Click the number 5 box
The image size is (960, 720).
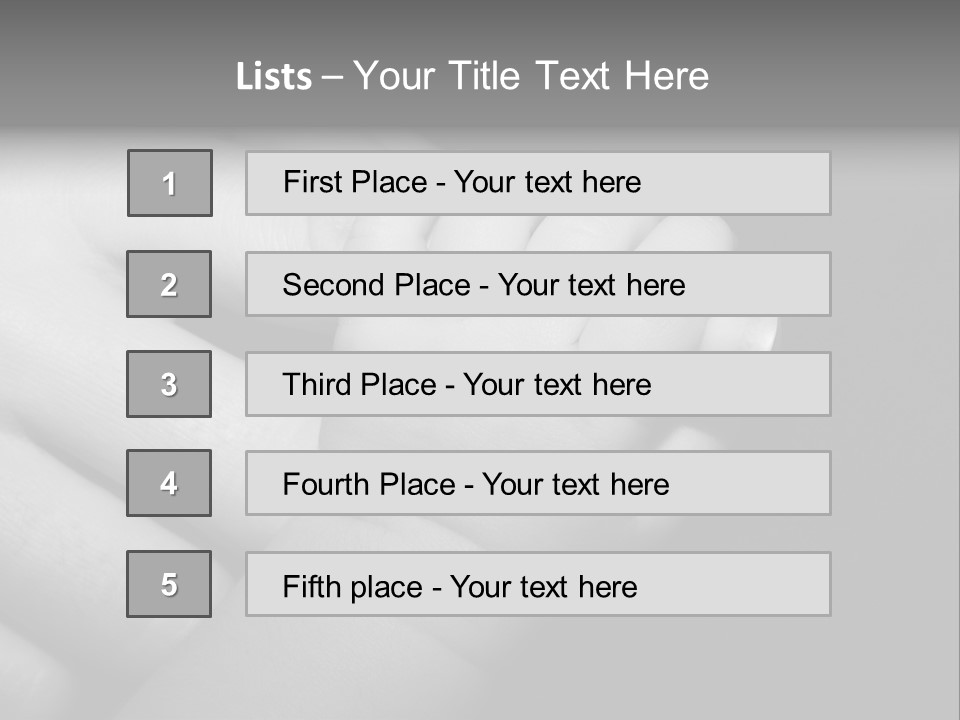coord(169,584)
